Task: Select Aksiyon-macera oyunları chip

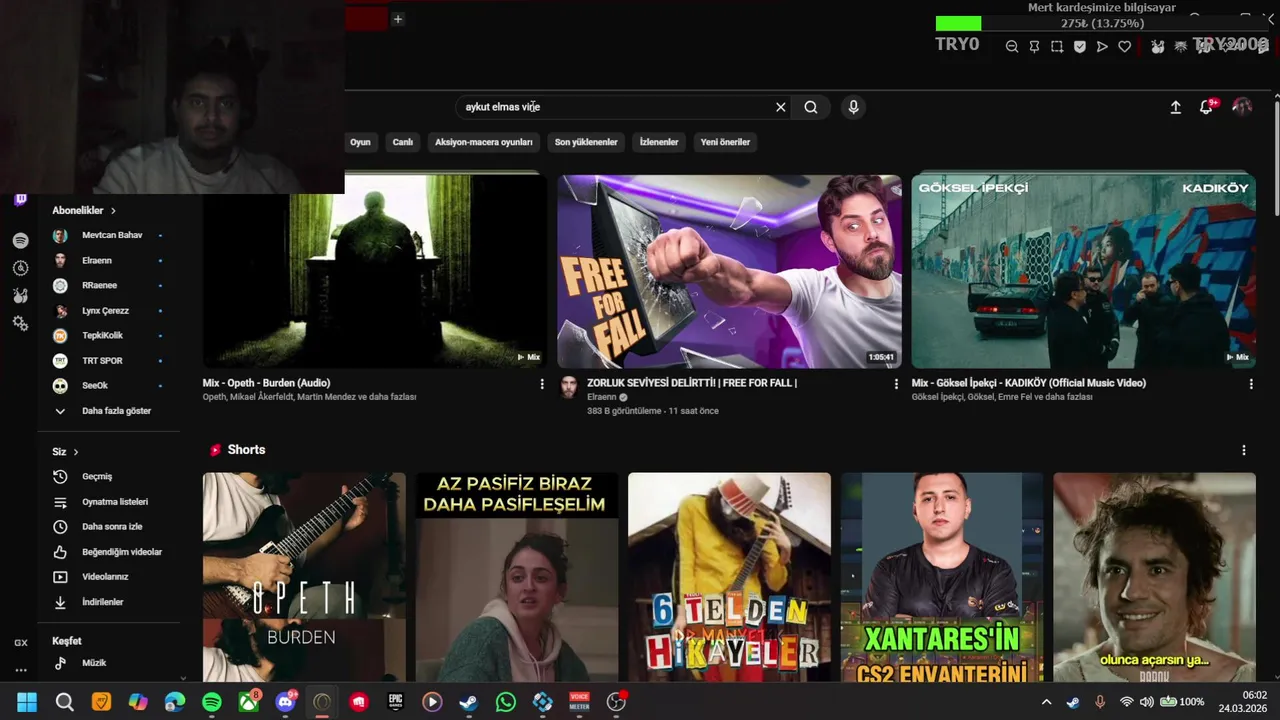Action: [484, 142]
